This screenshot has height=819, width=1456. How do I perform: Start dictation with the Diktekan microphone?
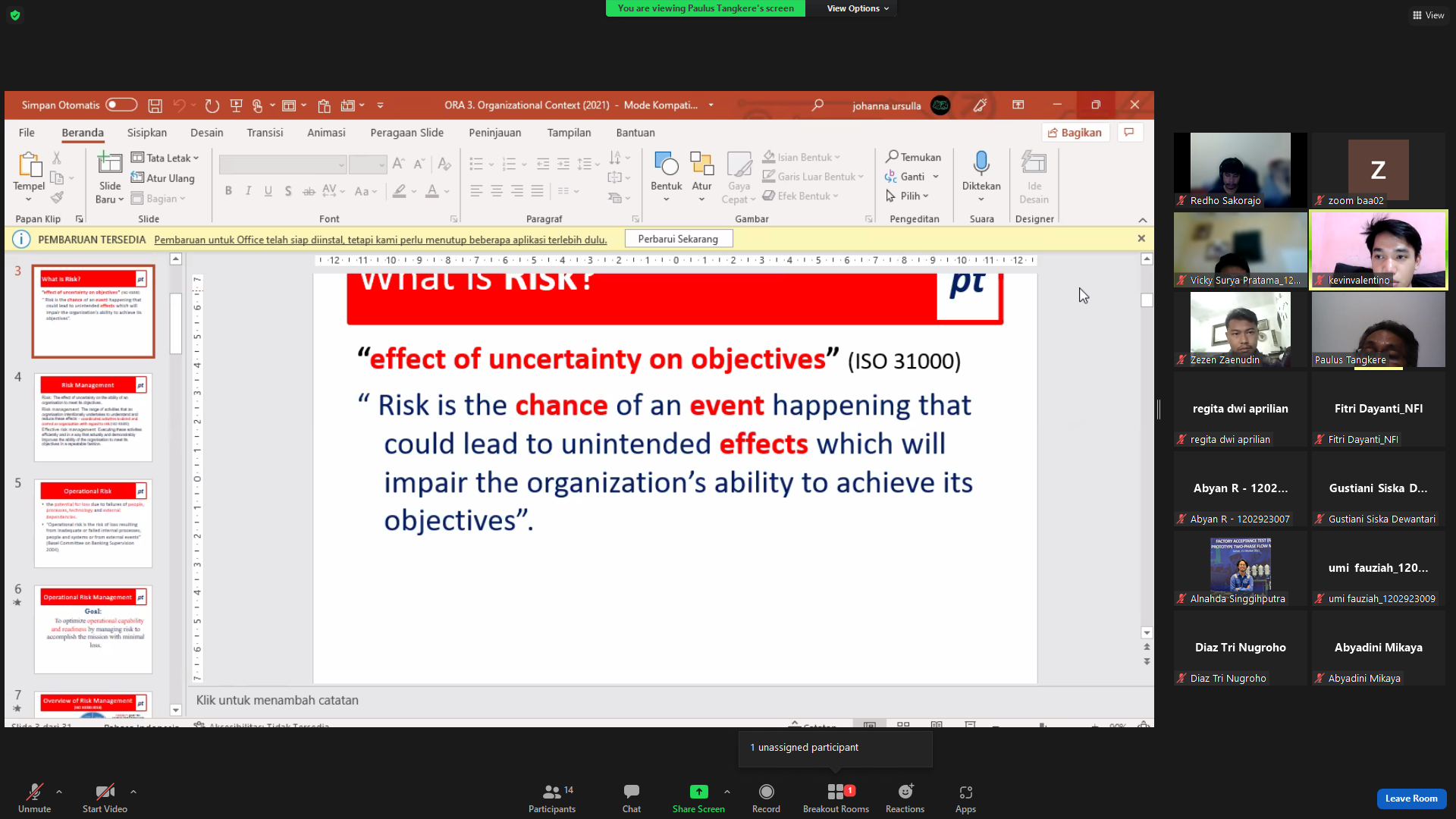(981, 177)
